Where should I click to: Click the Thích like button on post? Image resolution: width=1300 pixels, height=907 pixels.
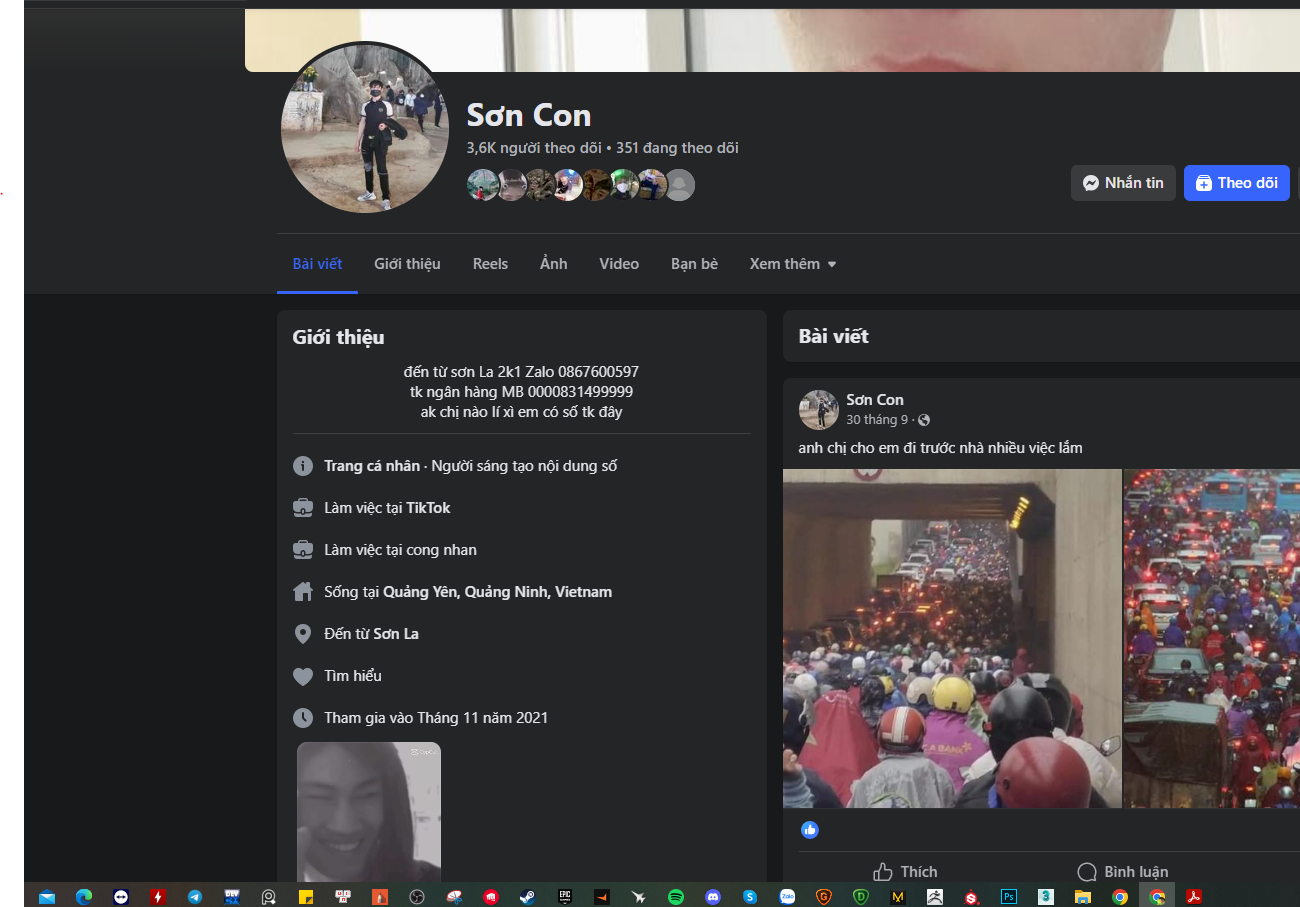(905, 871)
